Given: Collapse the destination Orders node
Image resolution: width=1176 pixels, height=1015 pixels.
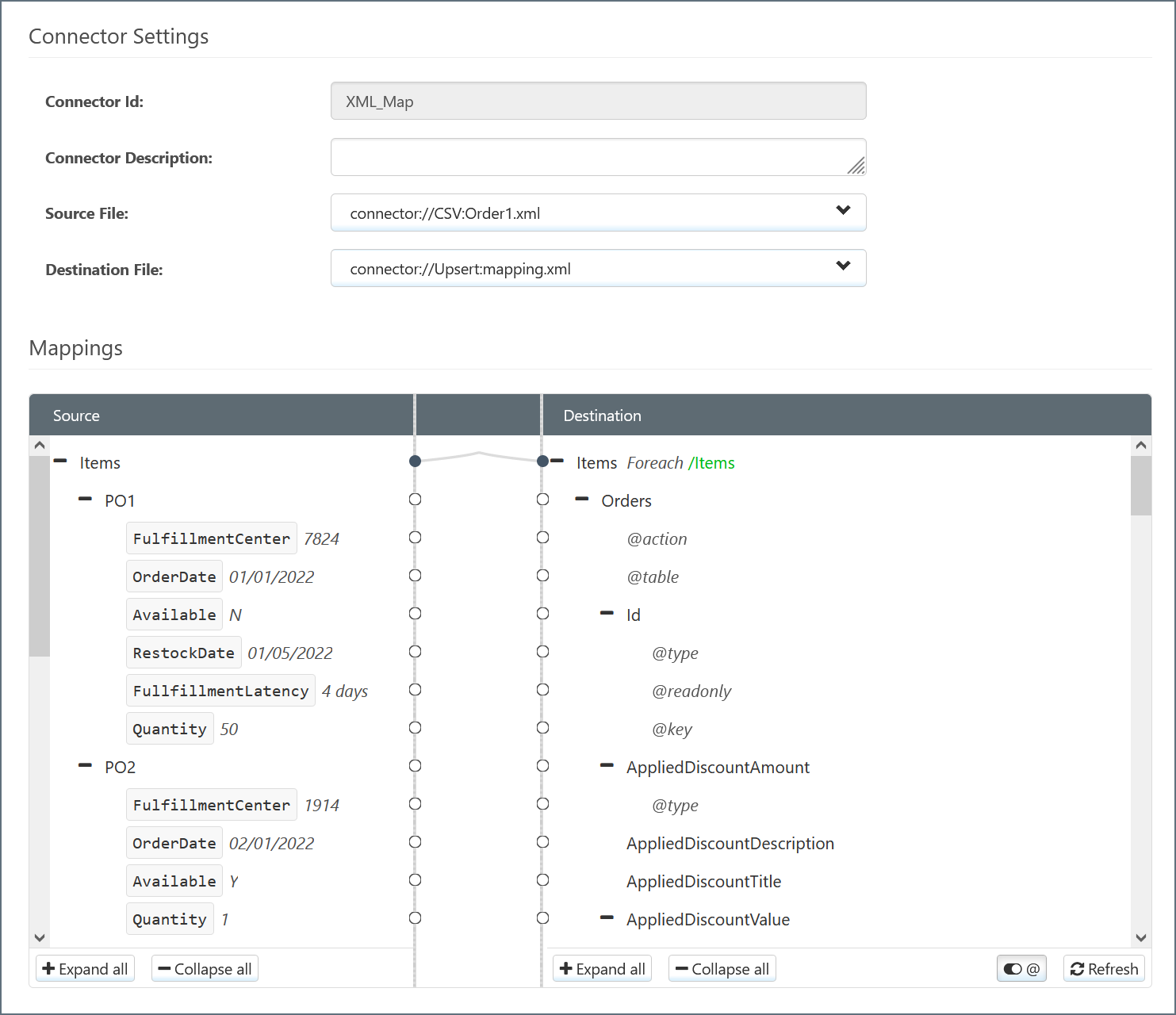Looking at the screenshot, I should (x=582, y=500).
